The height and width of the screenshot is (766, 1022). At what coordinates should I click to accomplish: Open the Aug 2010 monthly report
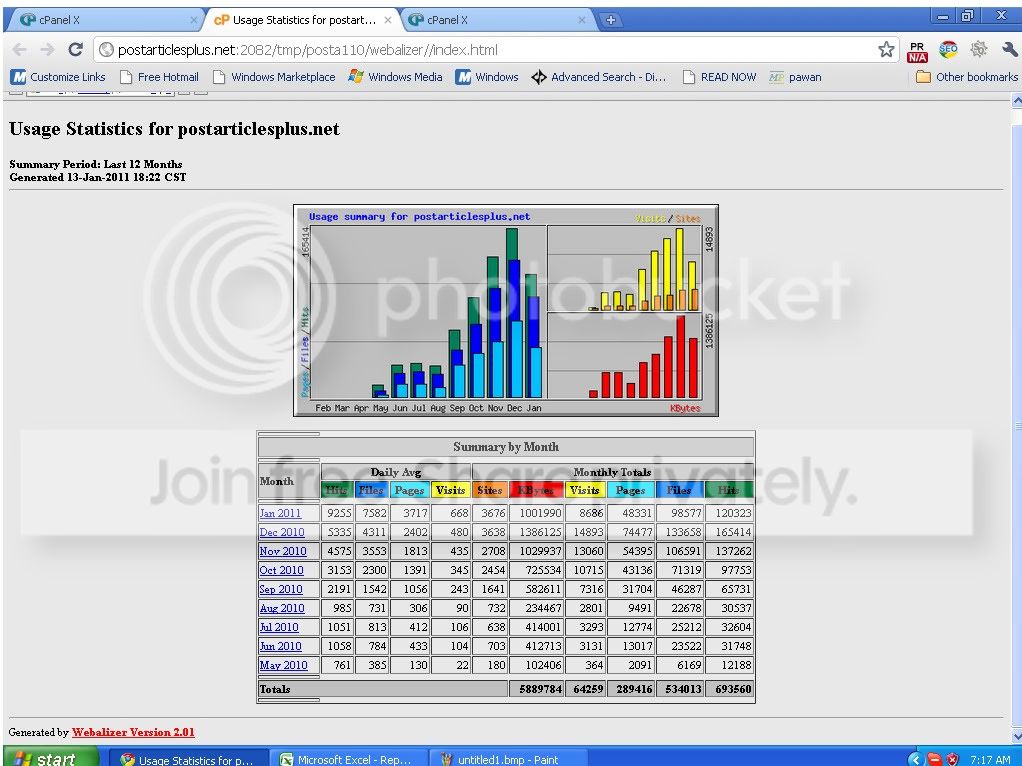[282, 608]
